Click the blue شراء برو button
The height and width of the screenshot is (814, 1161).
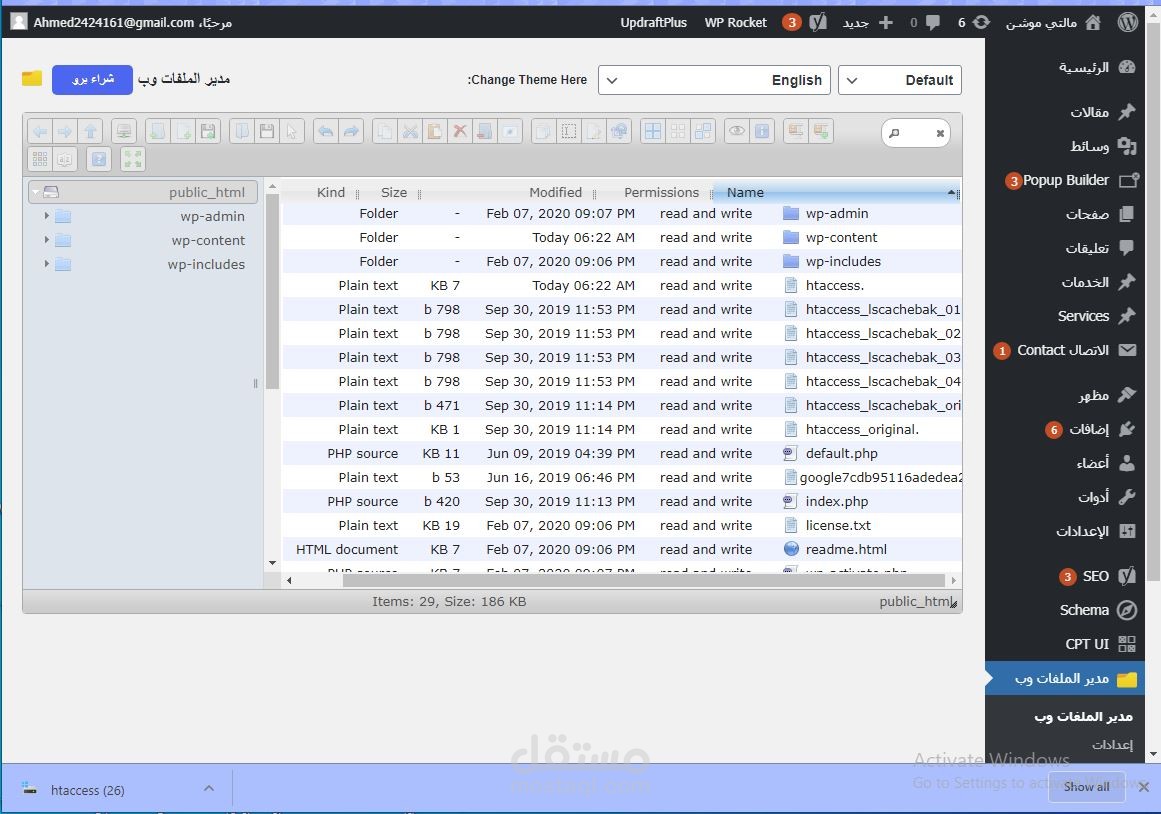click(x=92, y=79)
